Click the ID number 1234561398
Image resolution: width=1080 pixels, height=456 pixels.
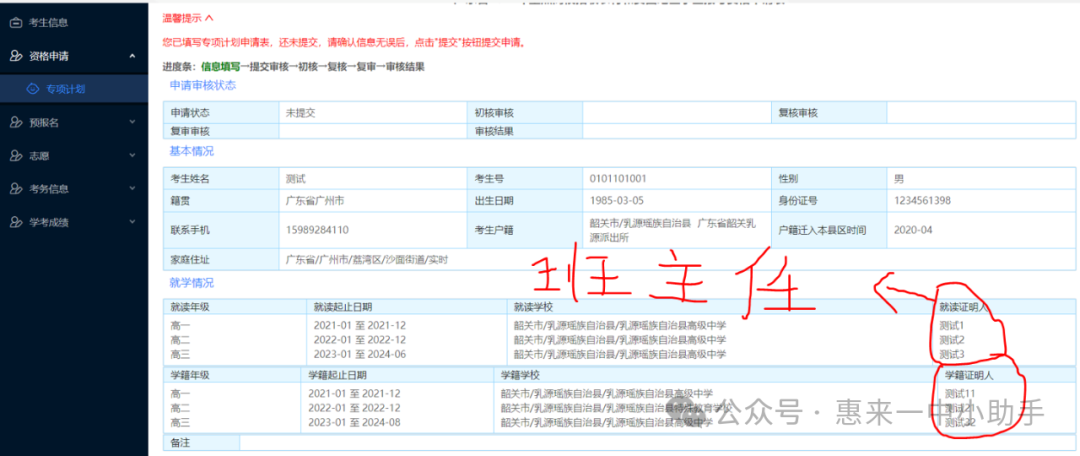pos(922,200)
